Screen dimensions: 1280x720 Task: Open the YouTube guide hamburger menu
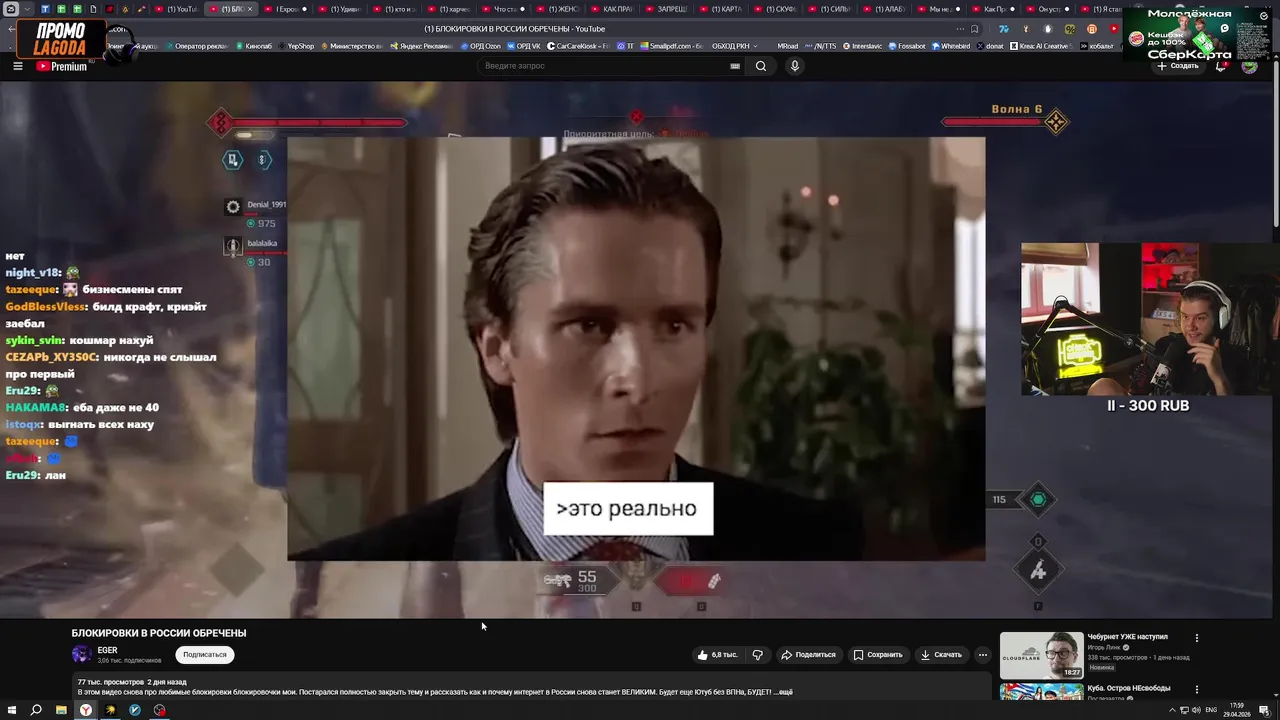click(x=18, y=66)
